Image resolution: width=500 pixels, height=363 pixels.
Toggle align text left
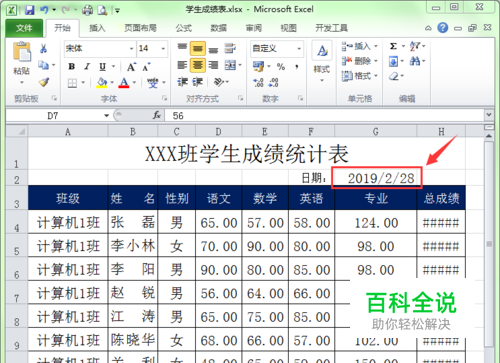[182, 65]
